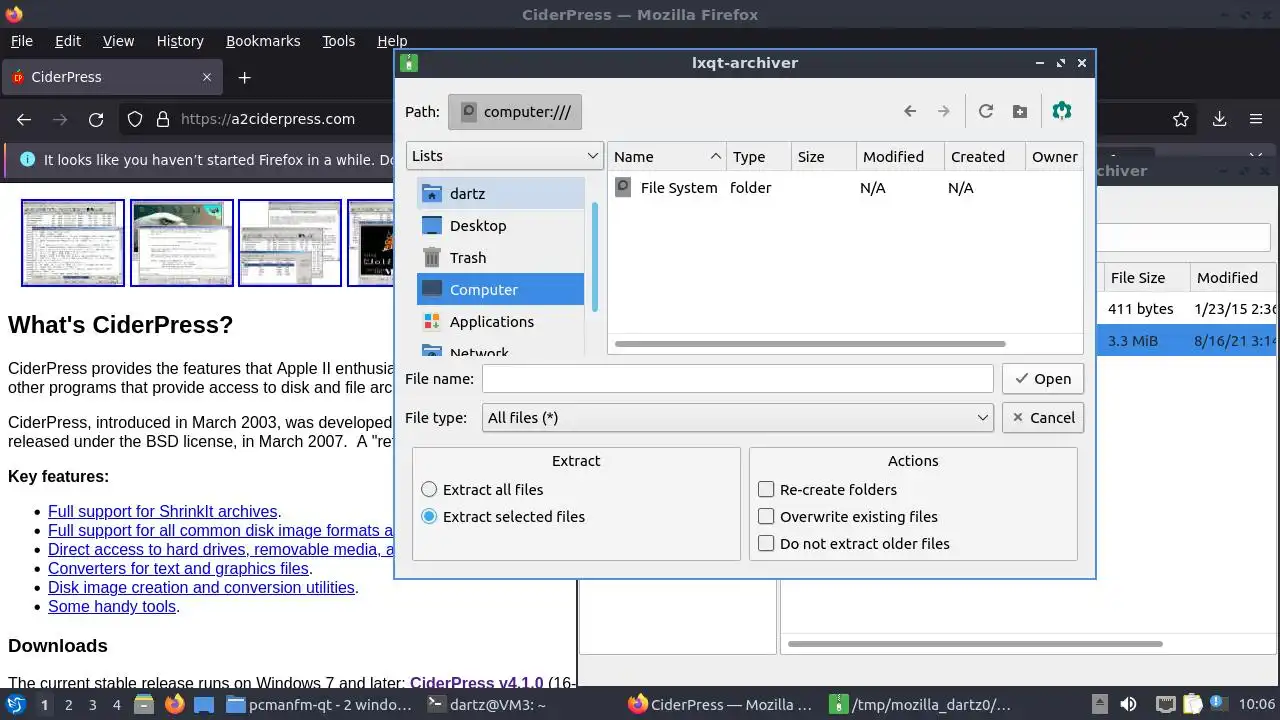The height and width of the screenshot is (720, 1280).
Task: Open the first CiderPress screenshot thumbnail
Action: click(x=73, y=243)
